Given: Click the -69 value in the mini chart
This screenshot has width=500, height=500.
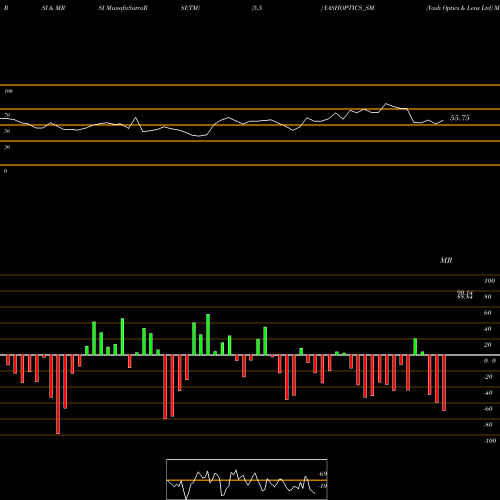Looking at the screenshot, I should click(x=322, y=474).
